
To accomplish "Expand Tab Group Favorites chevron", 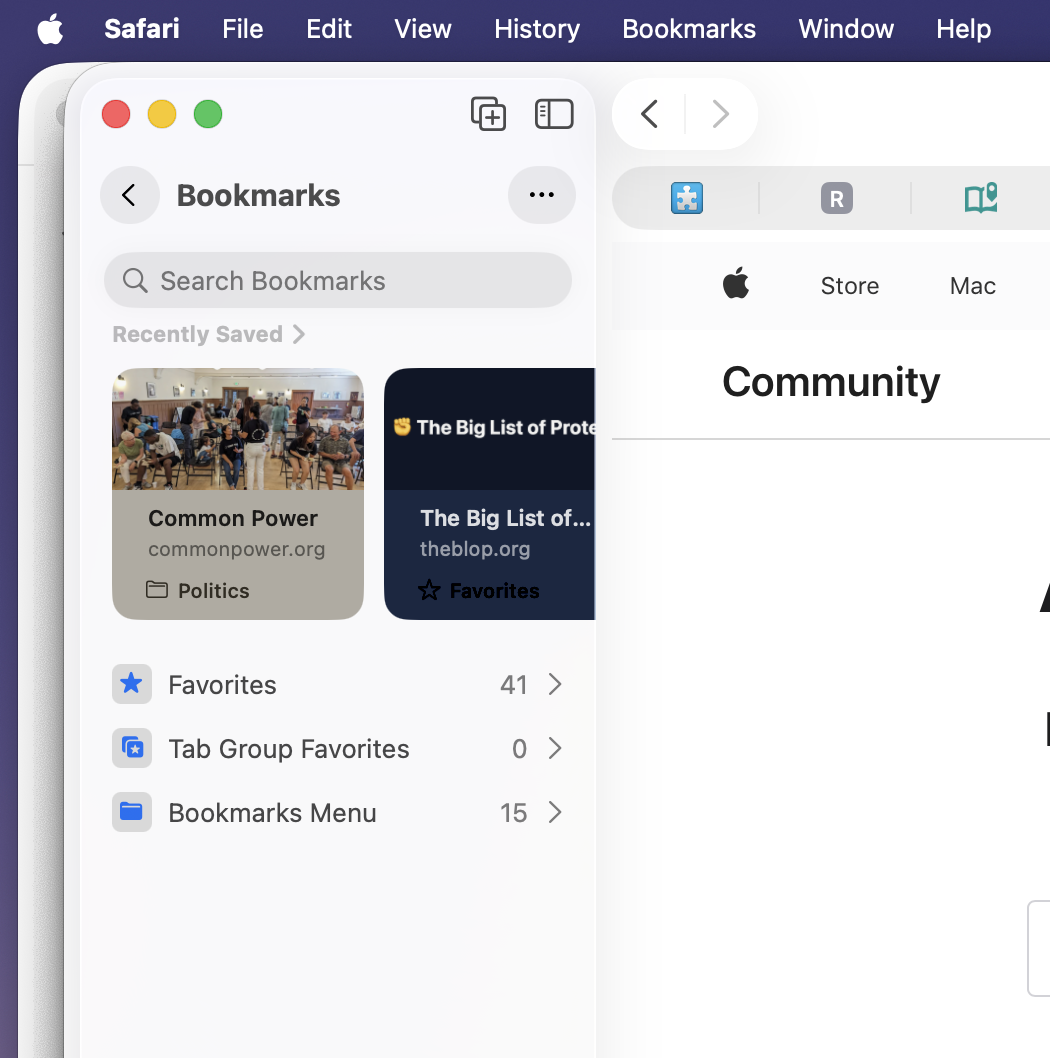I will click(x=555, y=748).
